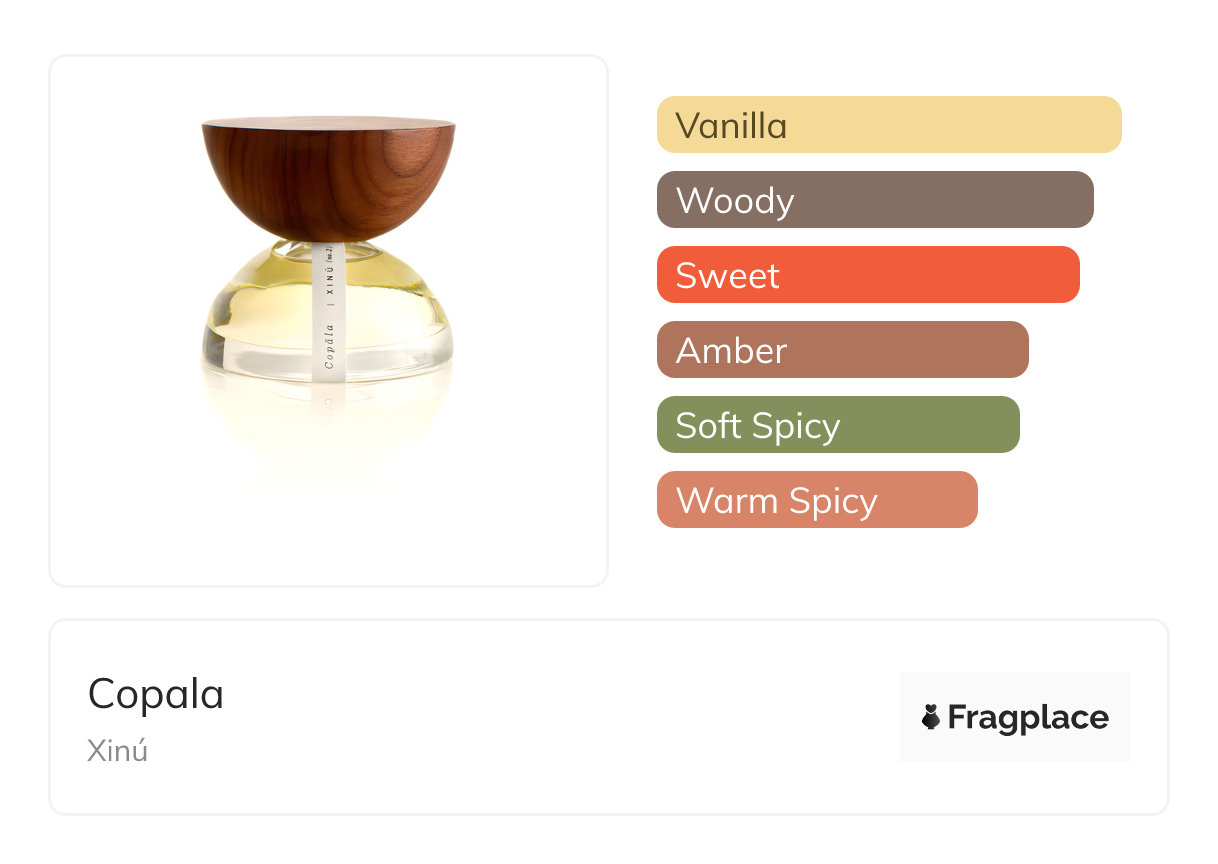The width and height of the screenshot is (1218, 864).
Task: Click the Fragplace wordmark text
Action: point(1028,718)
